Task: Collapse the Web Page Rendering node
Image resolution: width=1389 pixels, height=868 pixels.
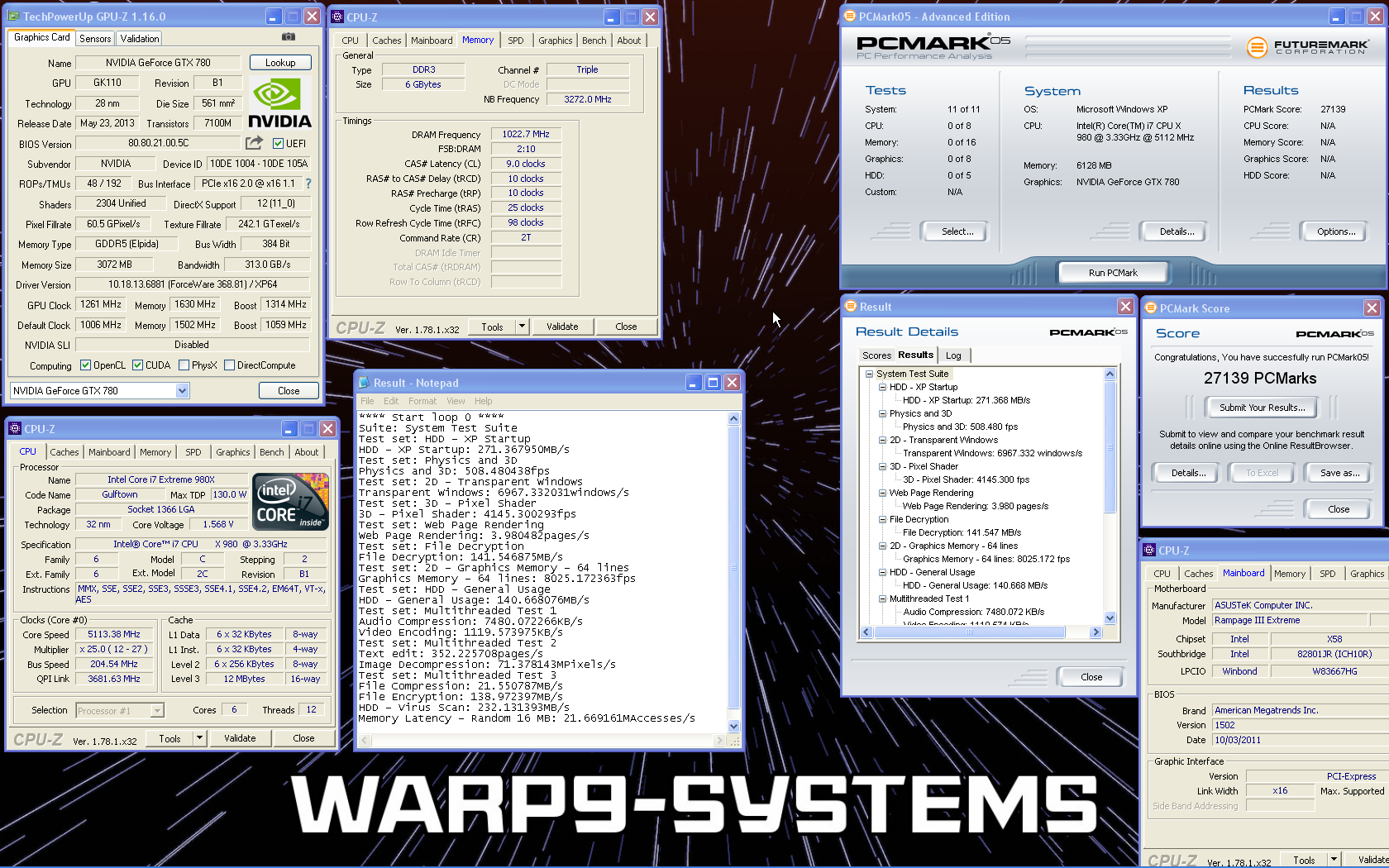Action: point(882,493)
